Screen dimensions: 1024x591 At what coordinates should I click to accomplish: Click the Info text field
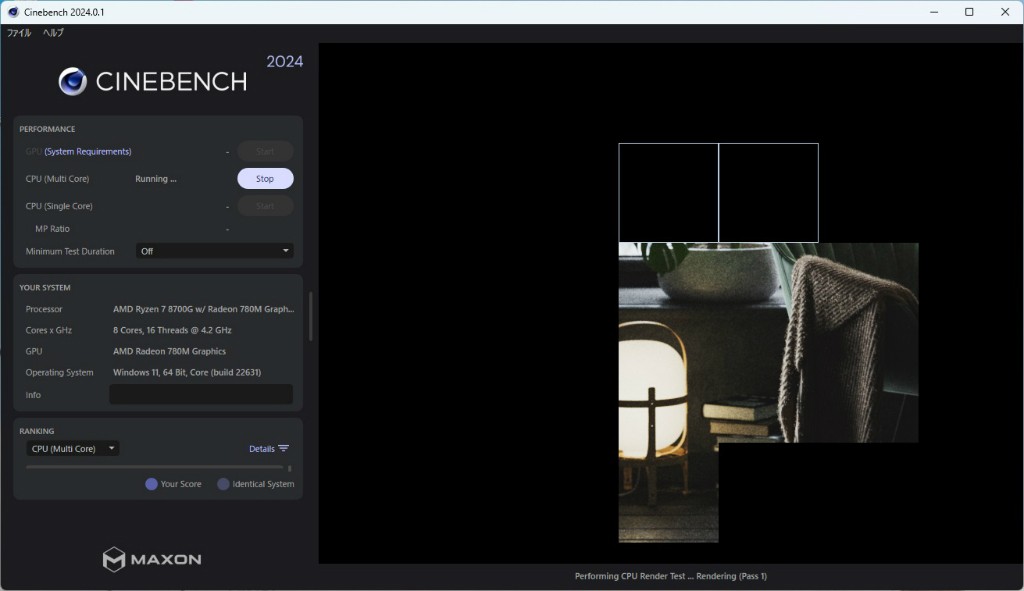tap(201, 395)
